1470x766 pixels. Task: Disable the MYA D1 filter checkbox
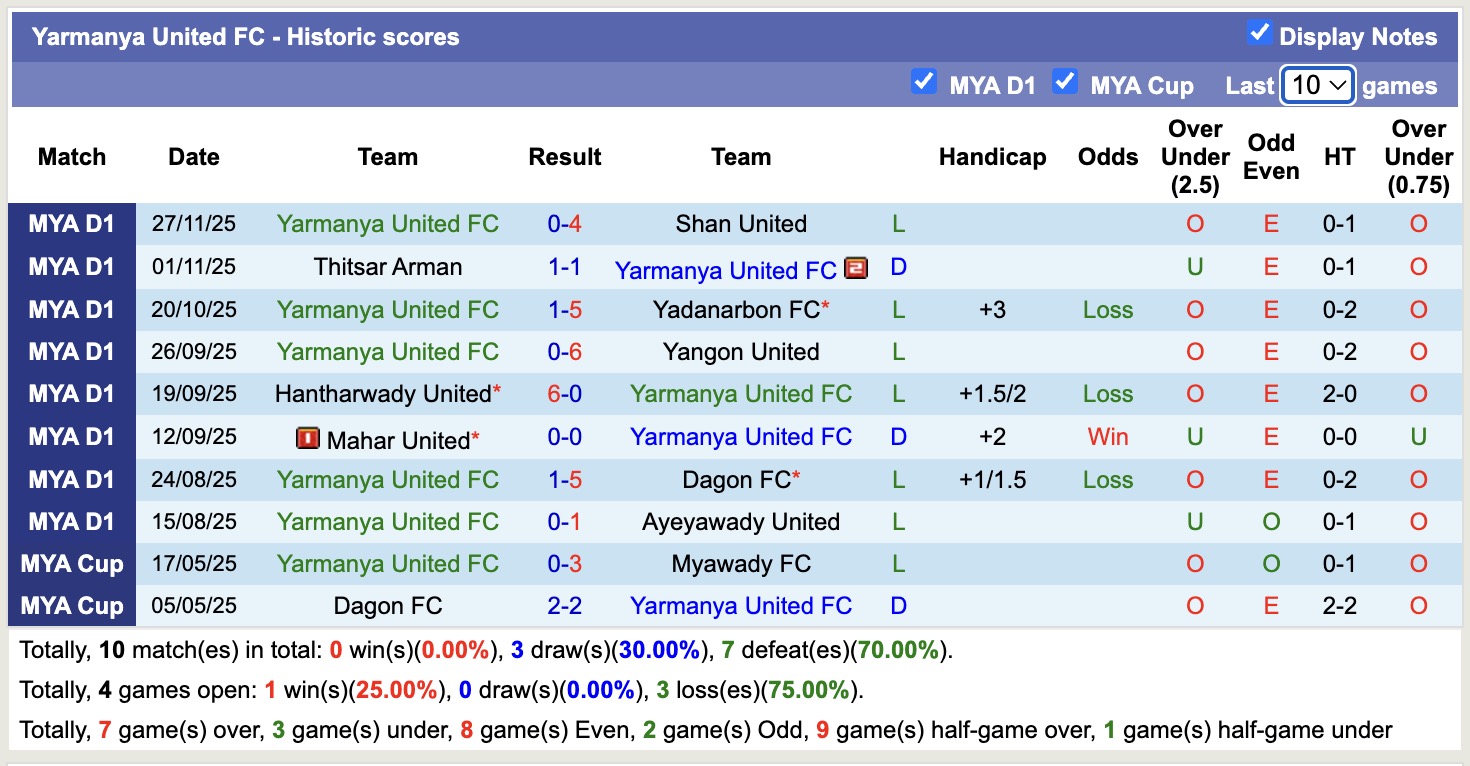point(925,82)
